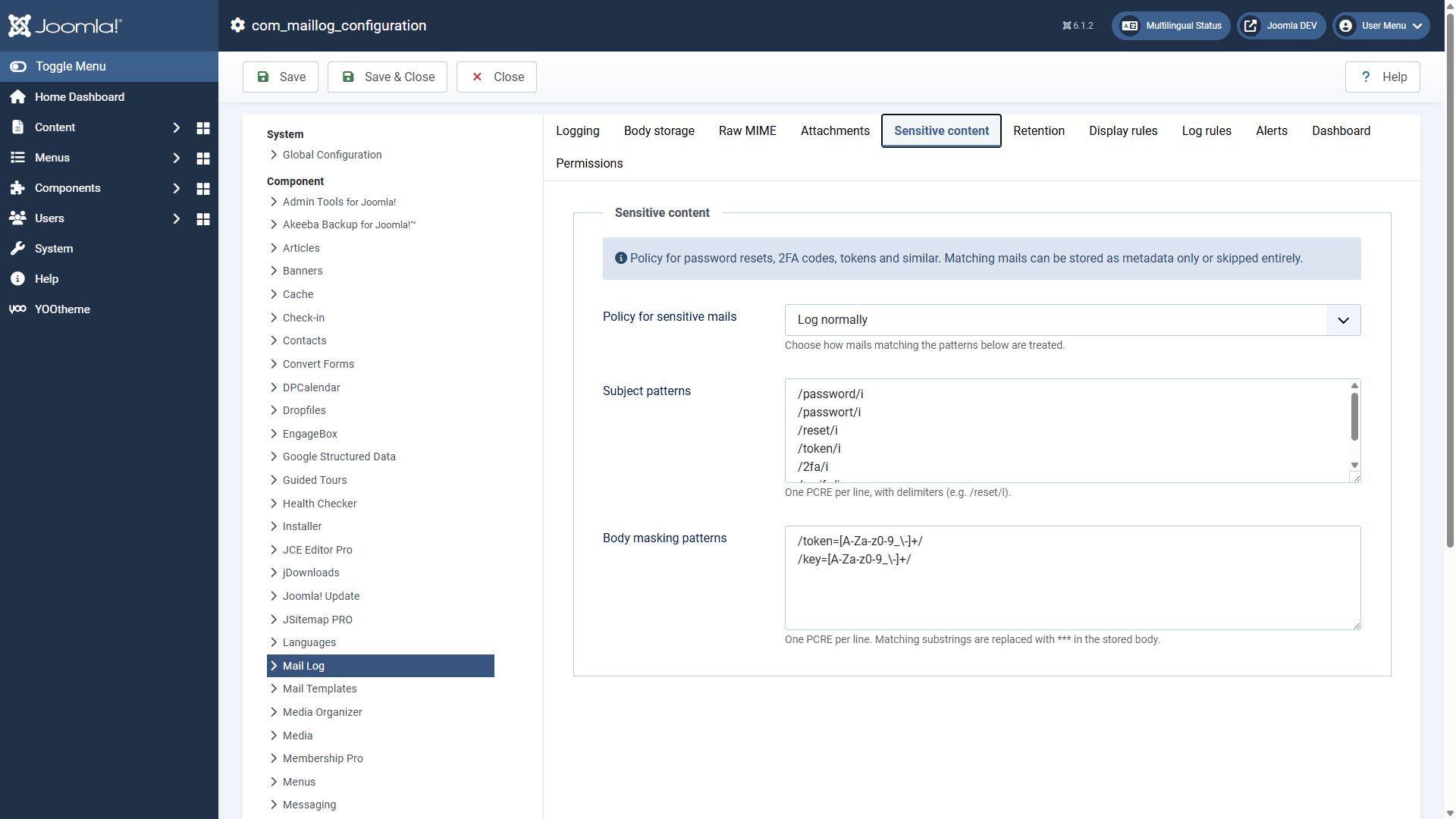Open Convert Forms configuration
The image size is (1456, 819).
(x=318, y=364)
